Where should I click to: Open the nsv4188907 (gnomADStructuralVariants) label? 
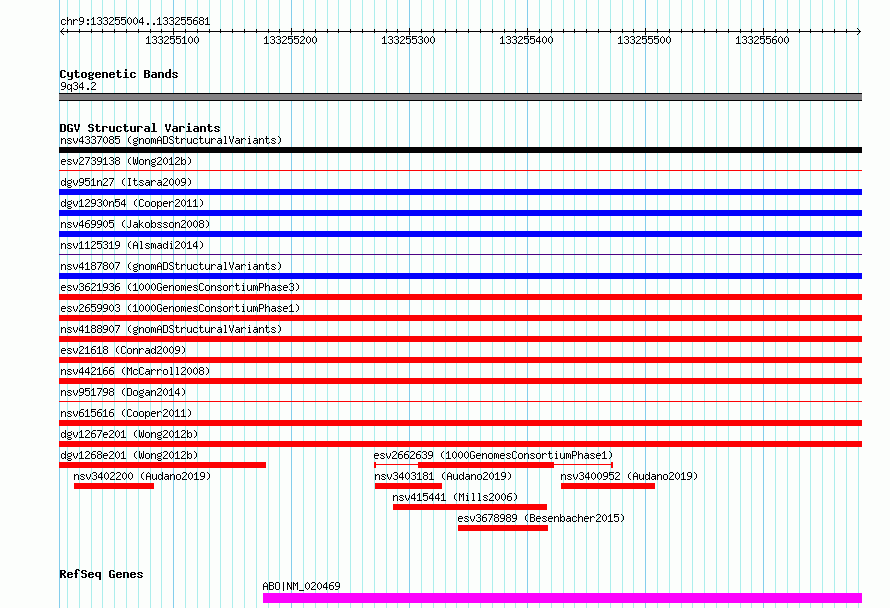click(x=171, y=329)
